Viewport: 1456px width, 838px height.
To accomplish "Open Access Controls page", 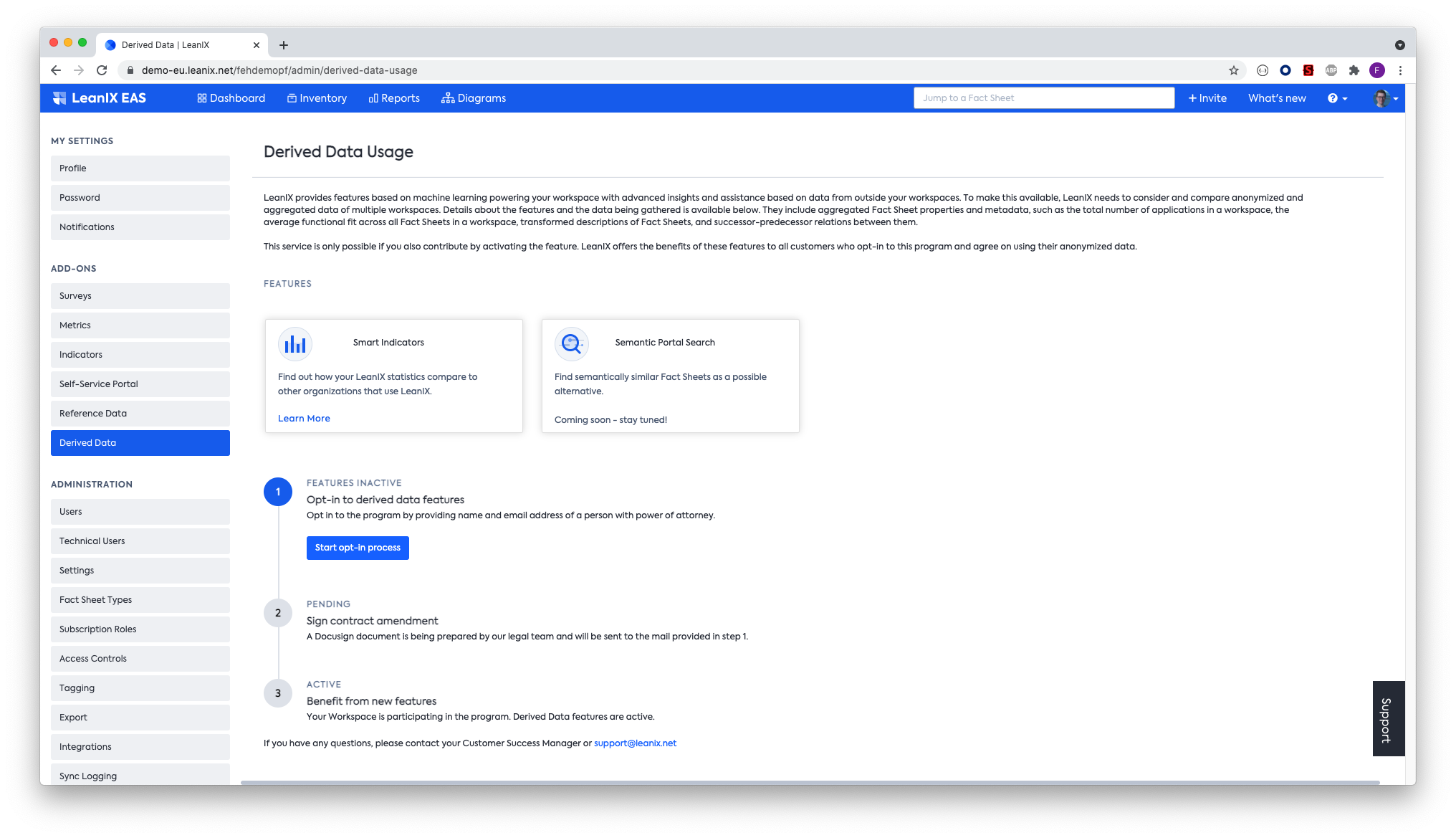I will tap(140, 659).
